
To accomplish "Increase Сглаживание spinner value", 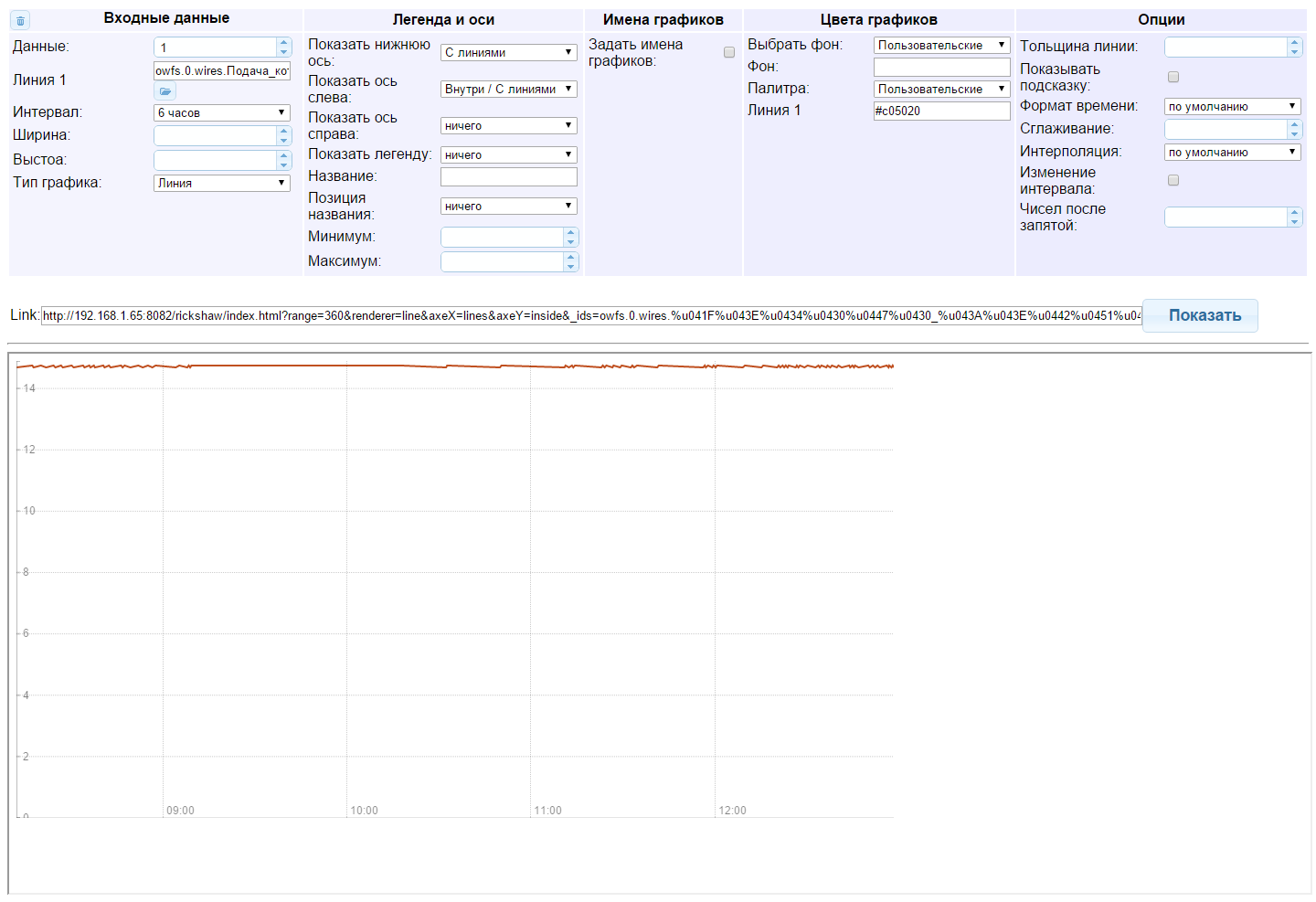I will pyautogui.click(x=1294, y=124).
